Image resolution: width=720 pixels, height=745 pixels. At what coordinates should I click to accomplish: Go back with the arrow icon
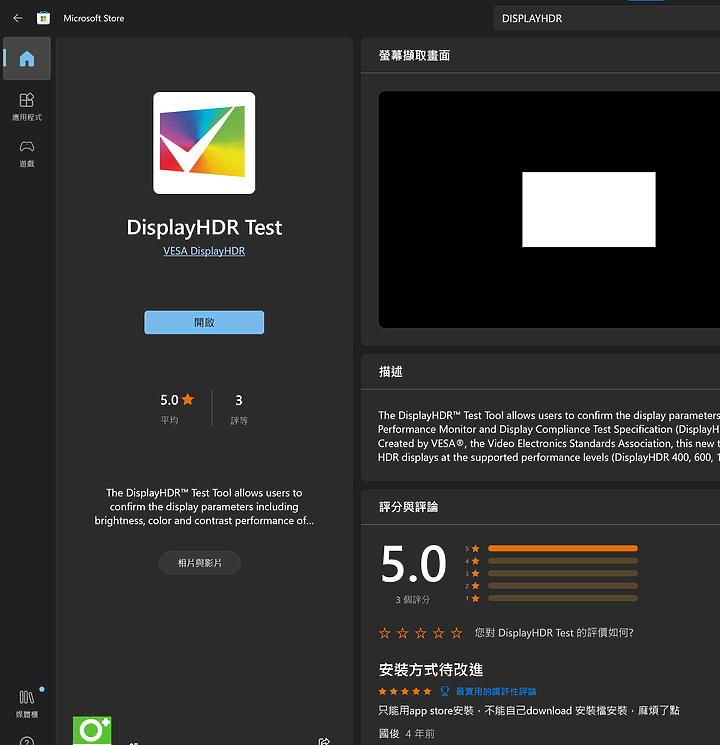tap(18, 18)
